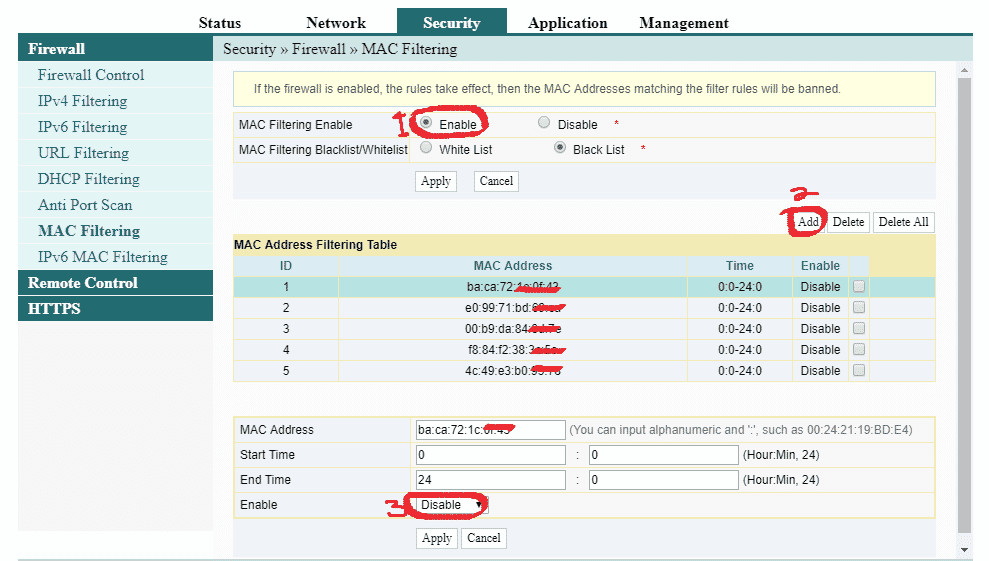Screen dimensions: 989x561
Task: Click Cancel below the rule form
Action: 484,538
